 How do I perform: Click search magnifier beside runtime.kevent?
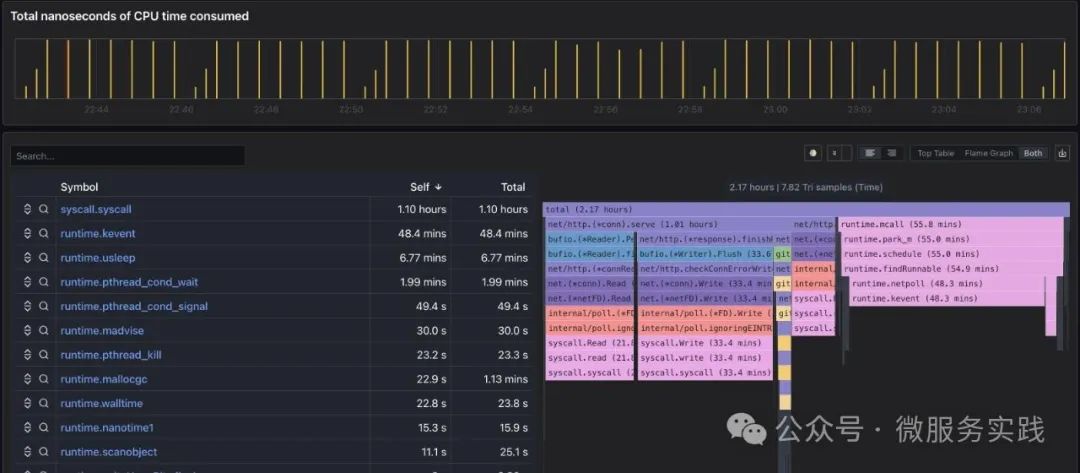click(43, 233)
